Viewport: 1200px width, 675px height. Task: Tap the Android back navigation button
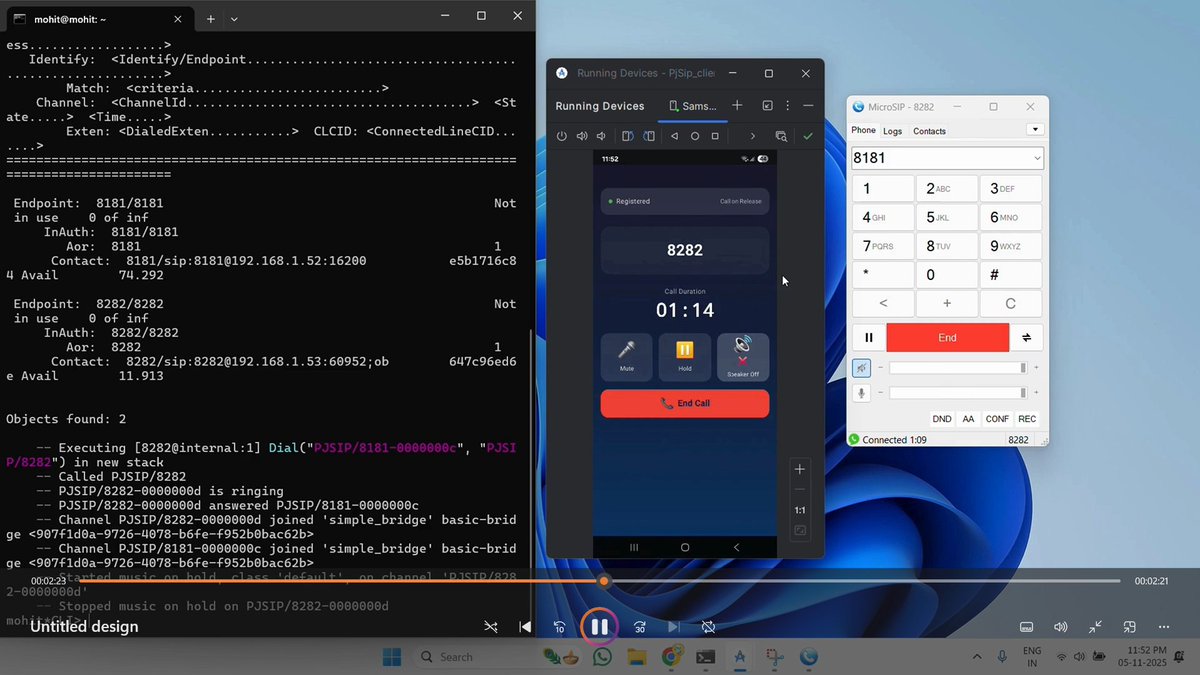[x=737, y=547]
